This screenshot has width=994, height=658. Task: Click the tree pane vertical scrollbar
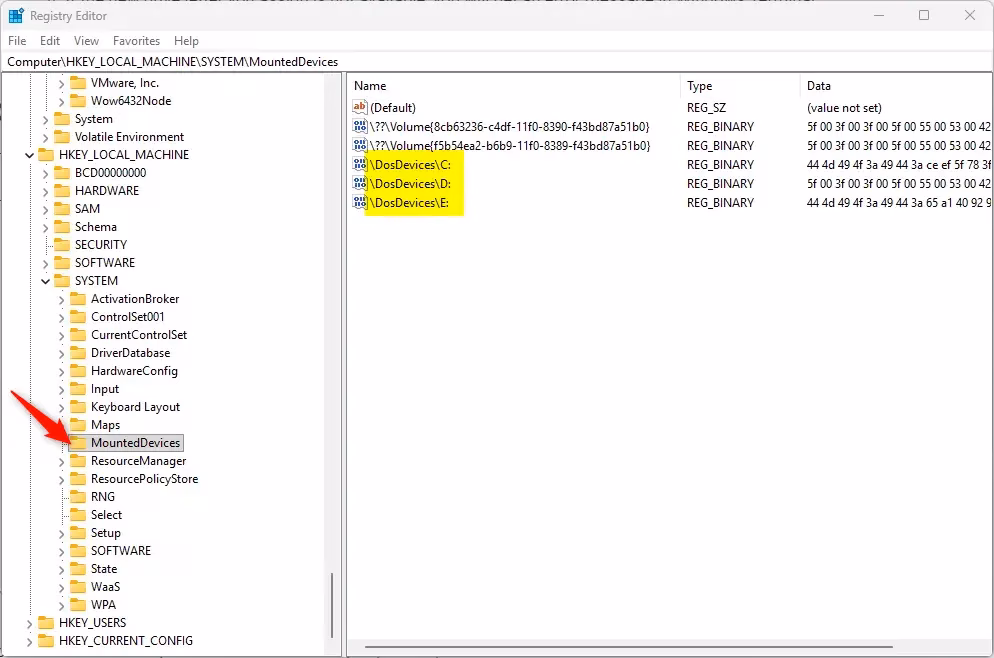click(x=331, y=598)
